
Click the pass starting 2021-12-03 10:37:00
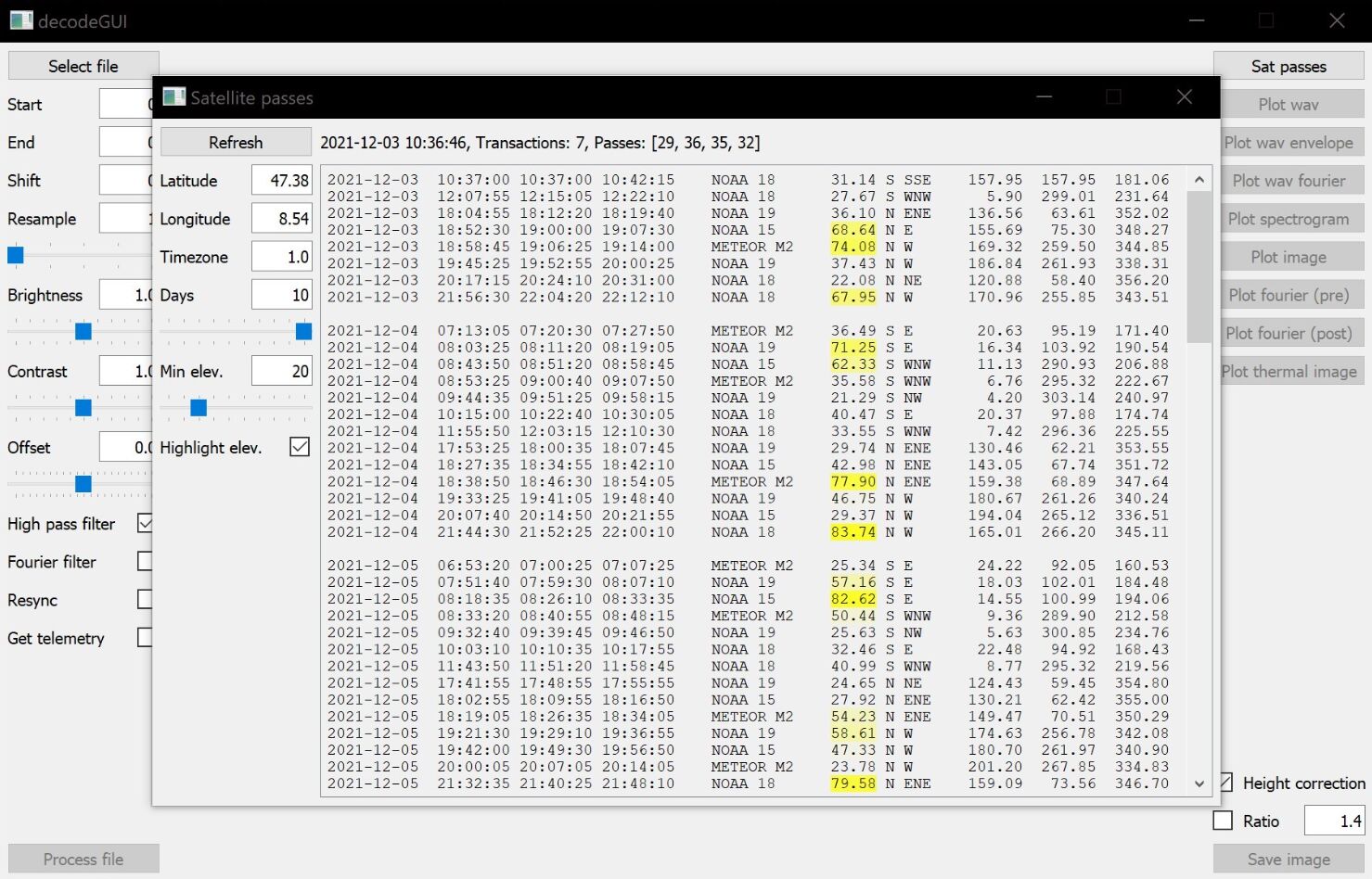(x=748, y=180)
